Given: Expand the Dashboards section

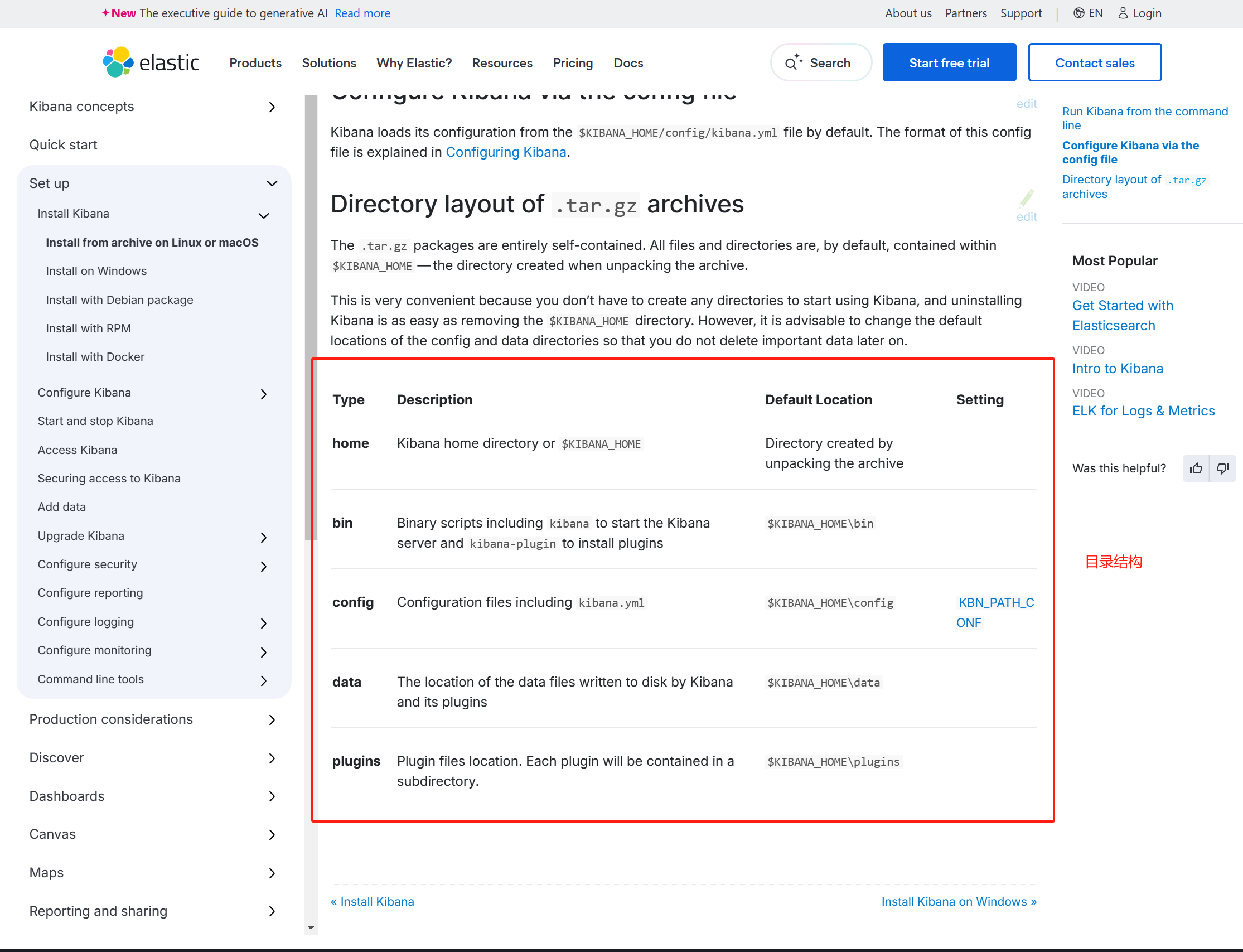Looking at the screenshot, I should coord(272,796).
